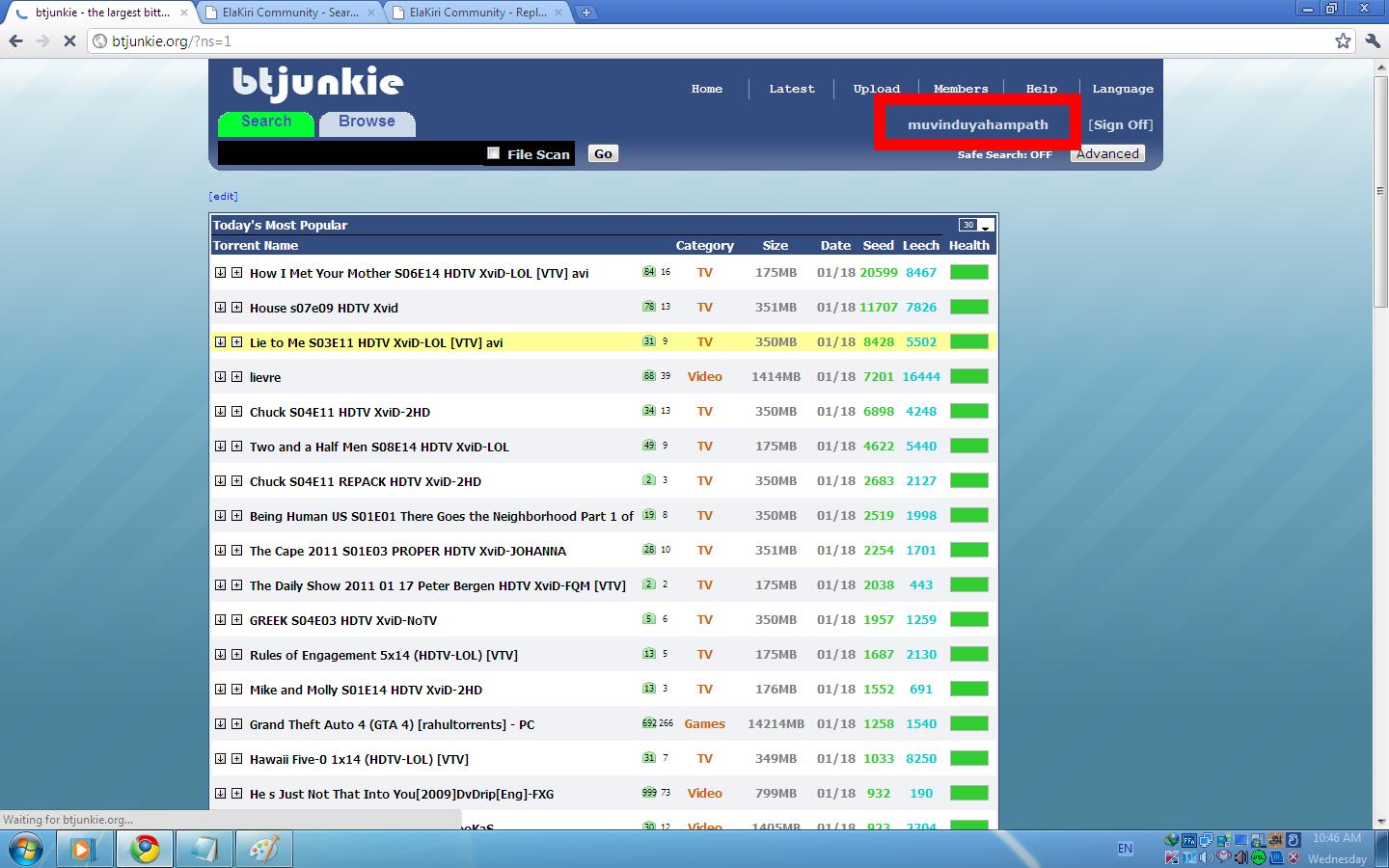
Task: Click download arrow for The Cape 2011 S01E03
Action: 220,551
